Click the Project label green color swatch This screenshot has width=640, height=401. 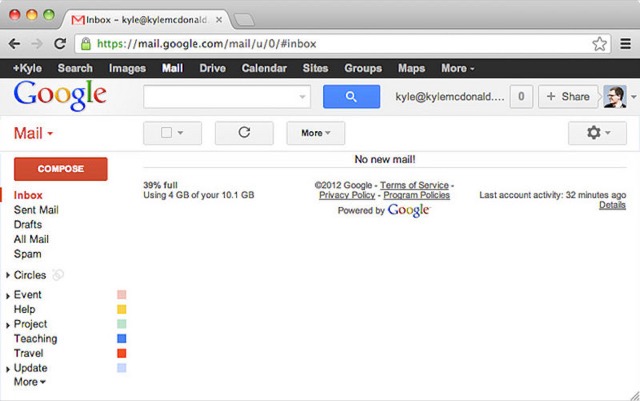(x=122, y=324)
